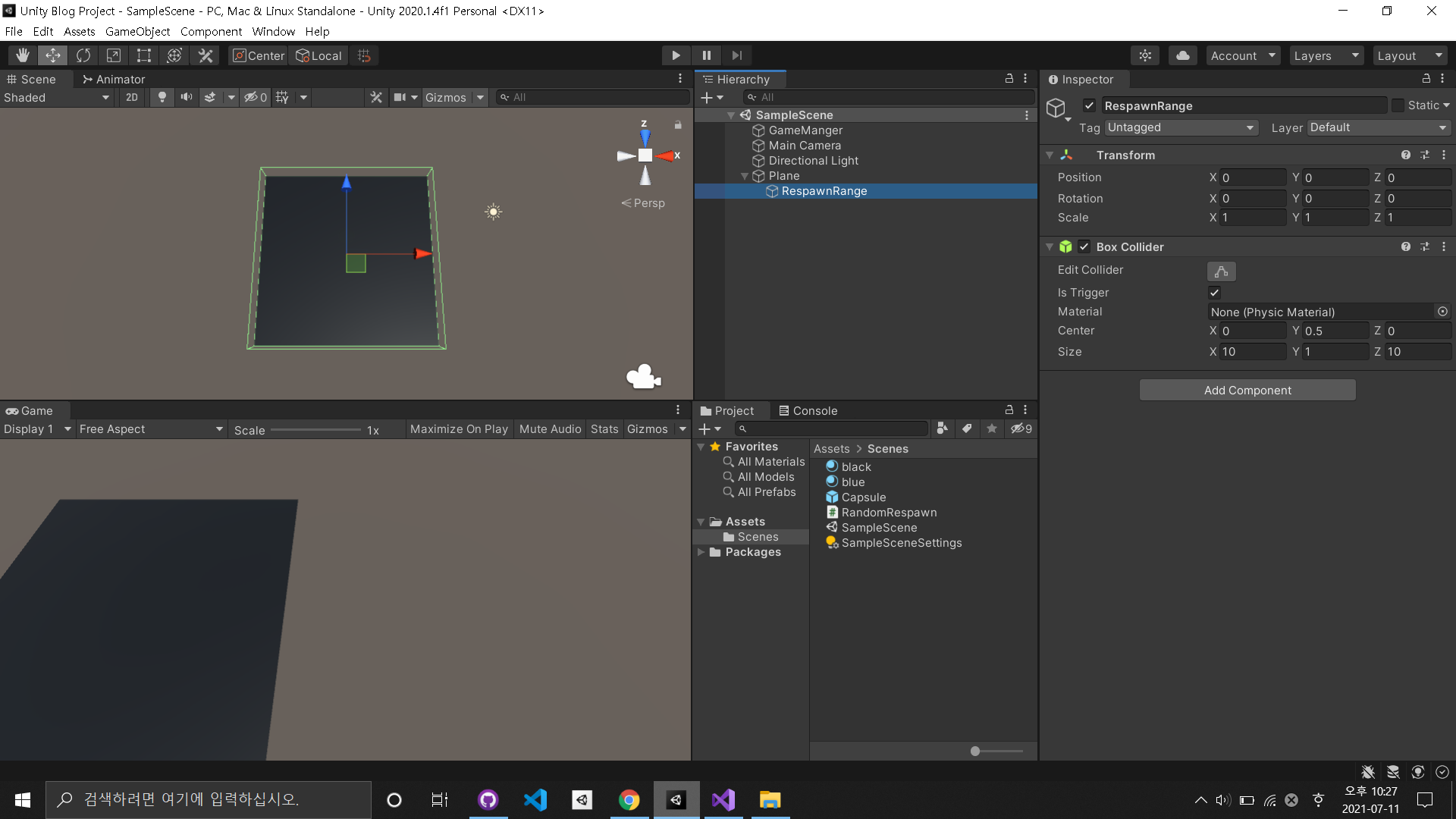Open the Component menu
Image resolution: width=1456 pixels, height=819 pixels.
(x=211, y=31)
